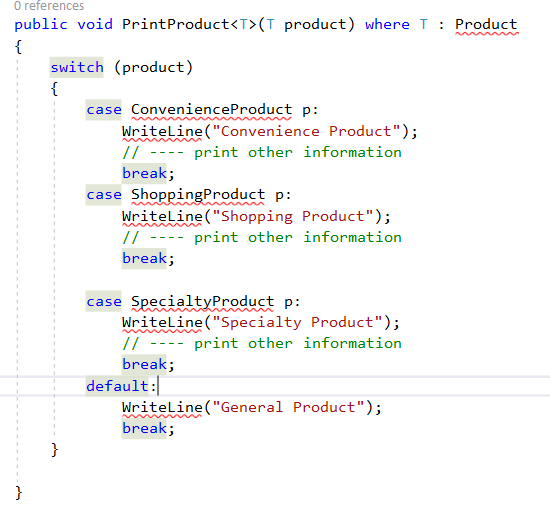Click the 'PrintProduct' method name
The width and height of the screenshot is (550, 510).
[176, 25]
